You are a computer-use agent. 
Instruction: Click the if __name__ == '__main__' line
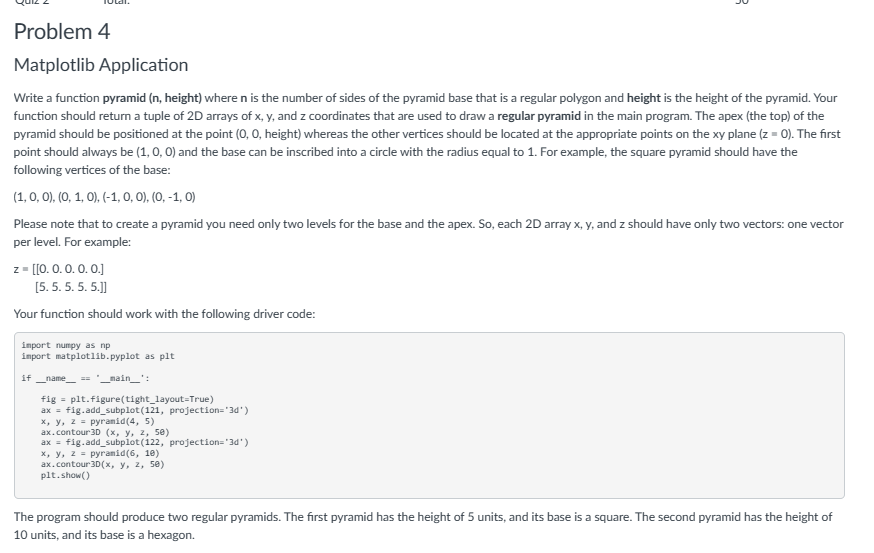pyautogui.click(x=85, y=378)
